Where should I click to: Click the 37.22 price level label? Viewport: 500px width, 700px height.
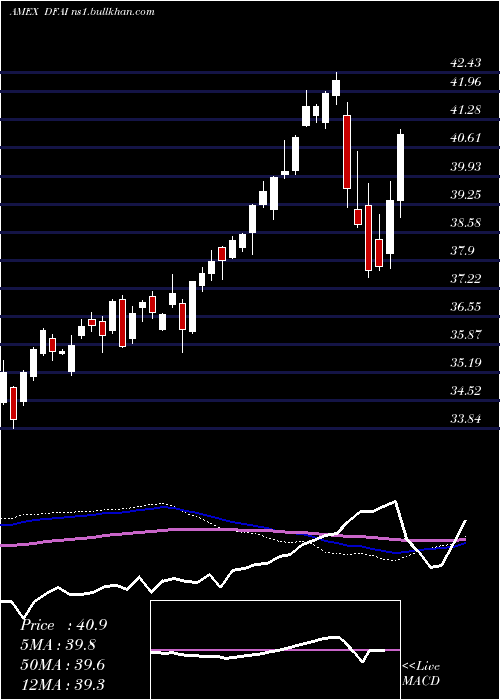(x=466, y=279)
